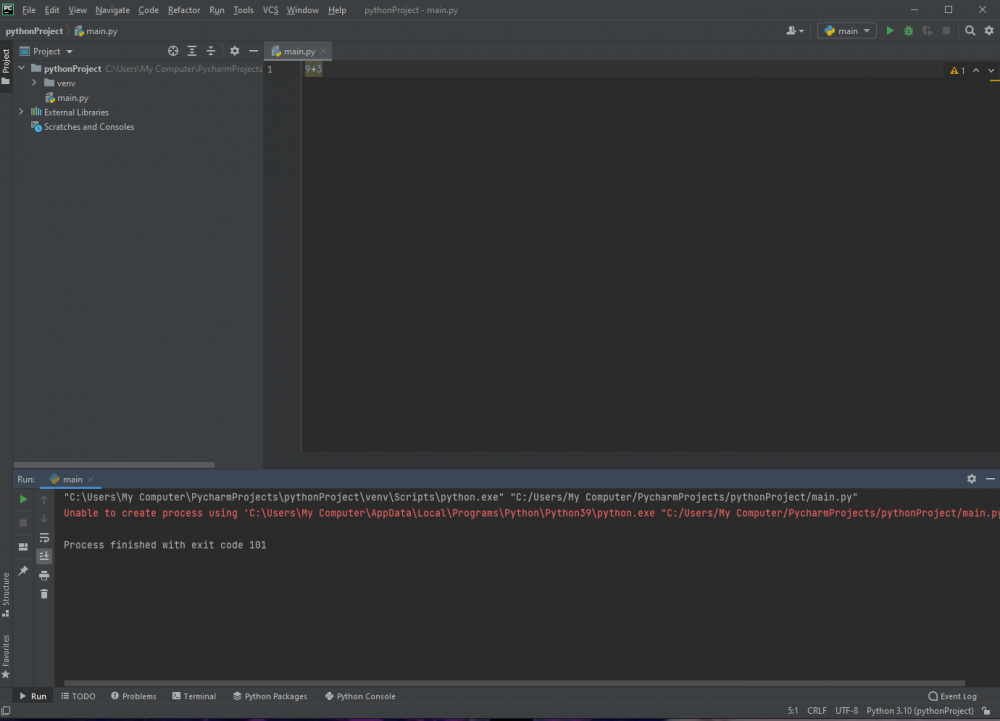Clear all Run console output trash icon
The height and width of the screenshot is (721, 1000).
(44, 594)
